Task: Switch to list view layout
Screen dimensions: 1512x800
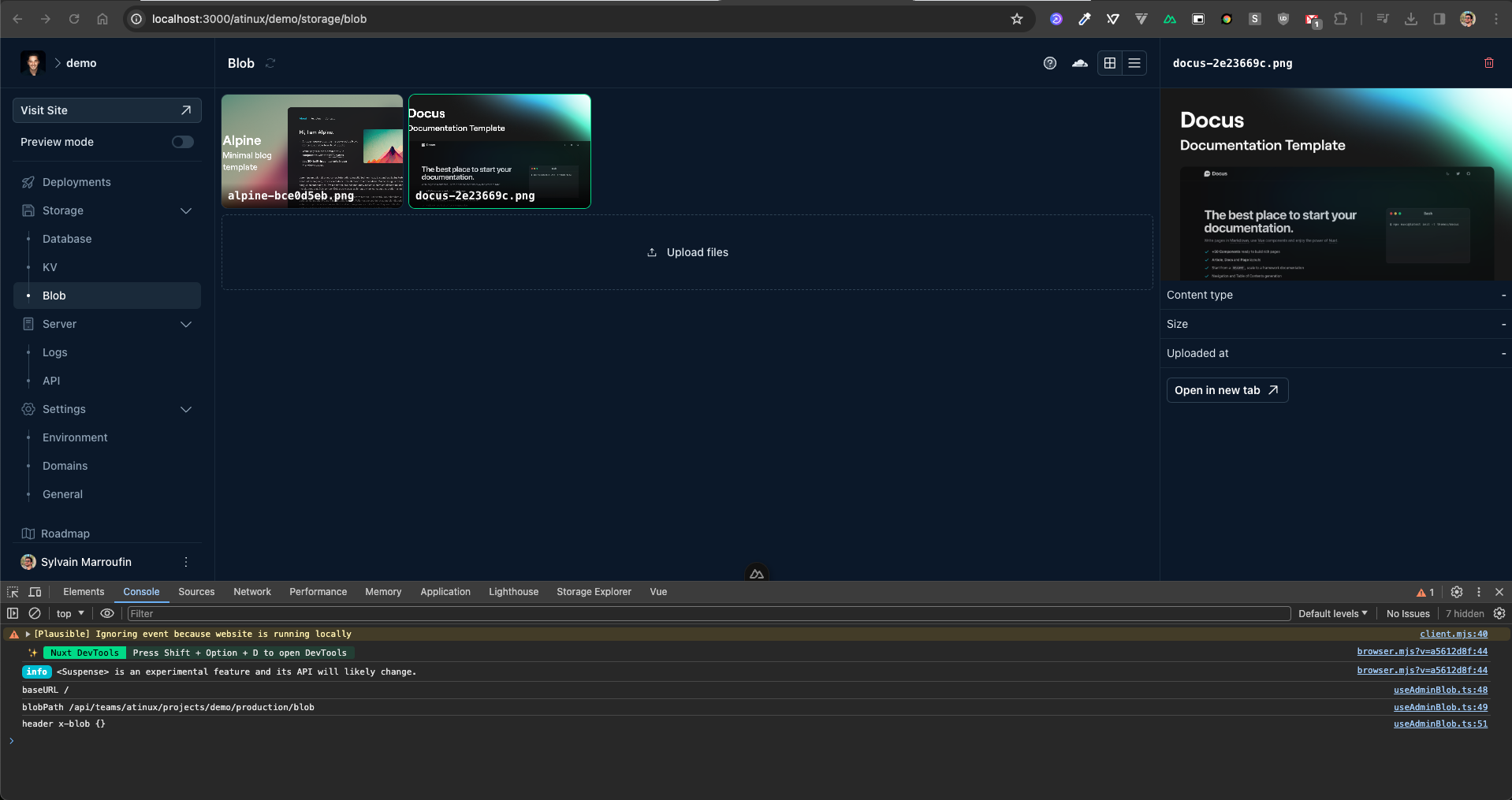Action: pyautogui.click(x=1134, y=63)
